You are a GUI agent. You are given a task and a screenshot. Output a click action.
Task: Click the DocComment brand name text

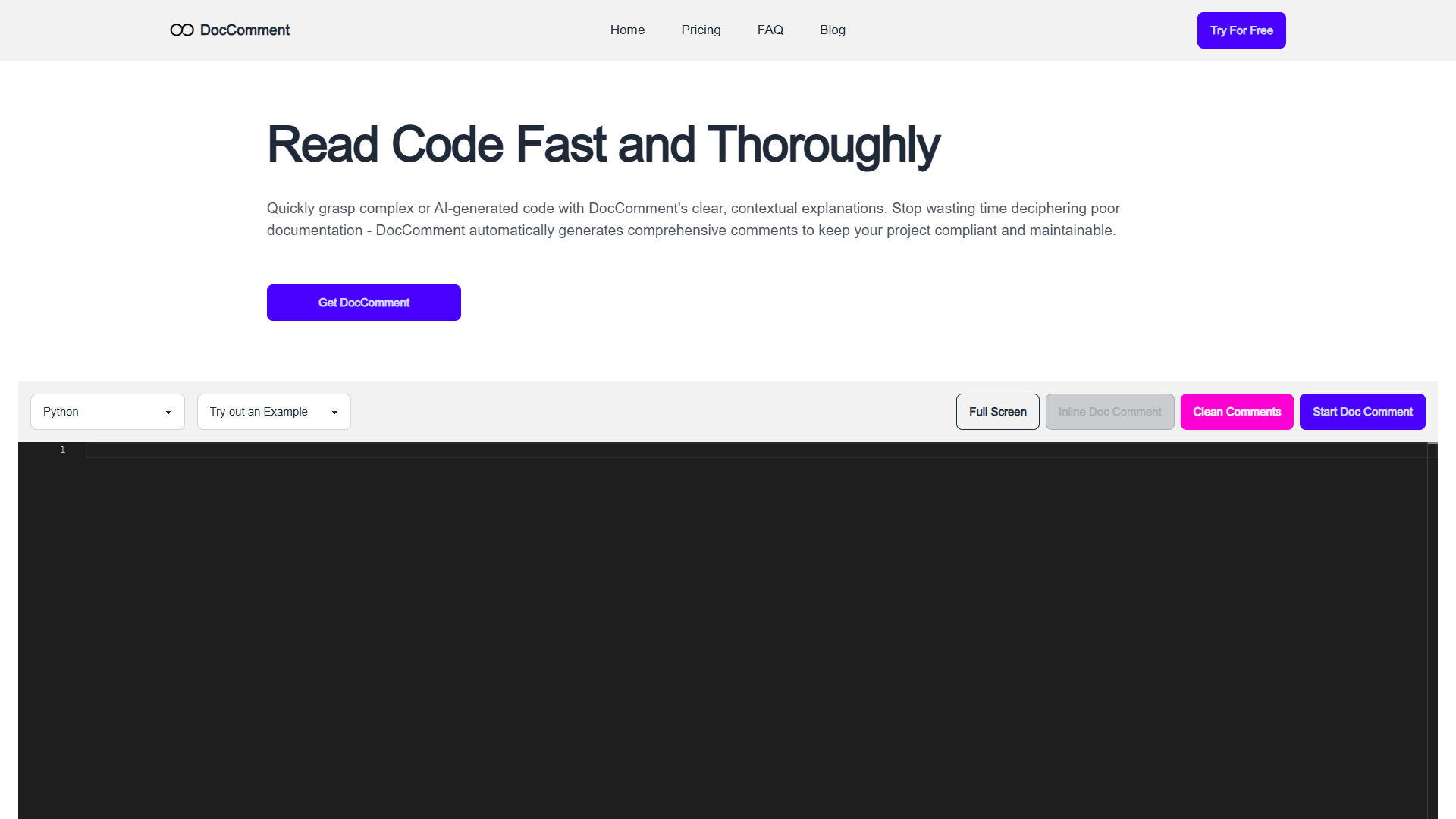click(x=245, y=30)
